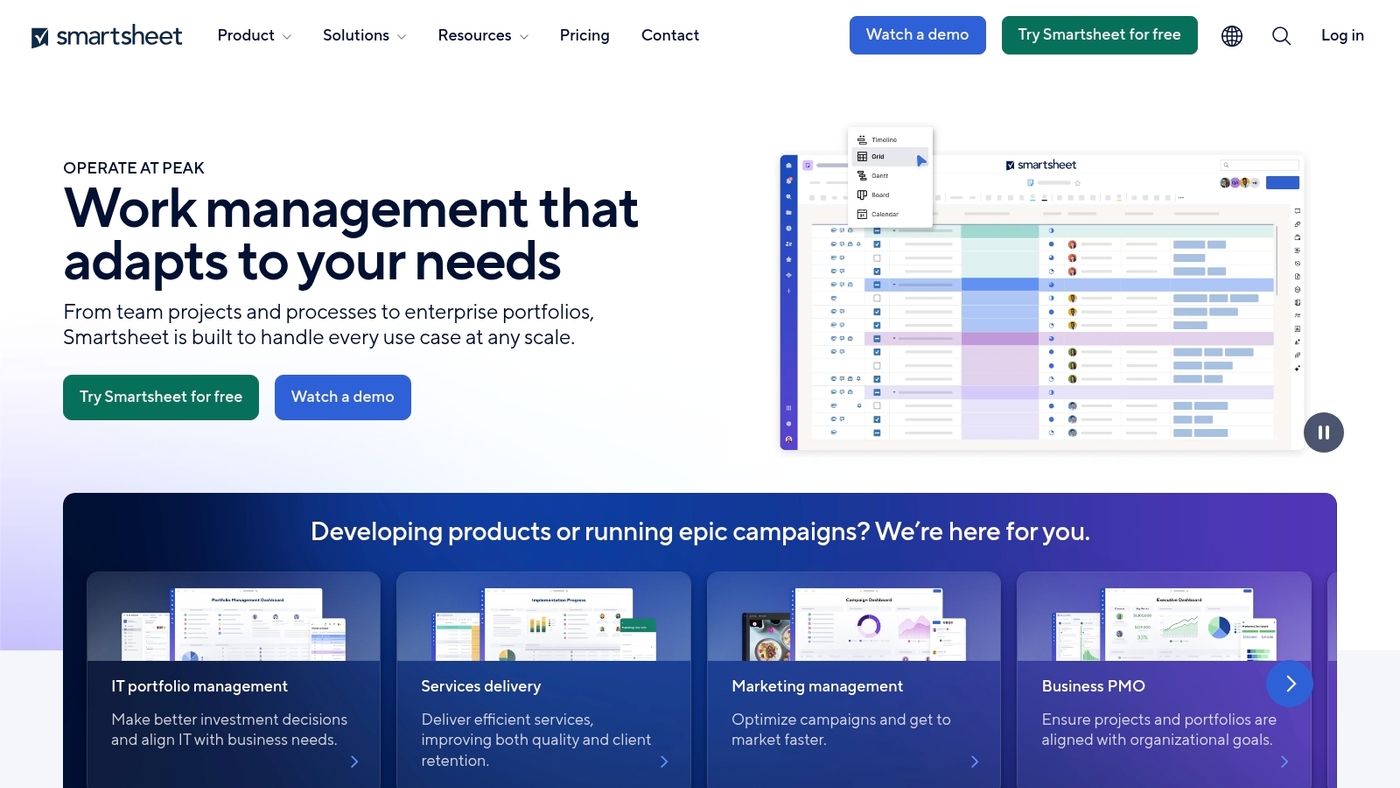
Task: Click the arrow on the IT portfolio management card
Action: click(x=354, y=762)
